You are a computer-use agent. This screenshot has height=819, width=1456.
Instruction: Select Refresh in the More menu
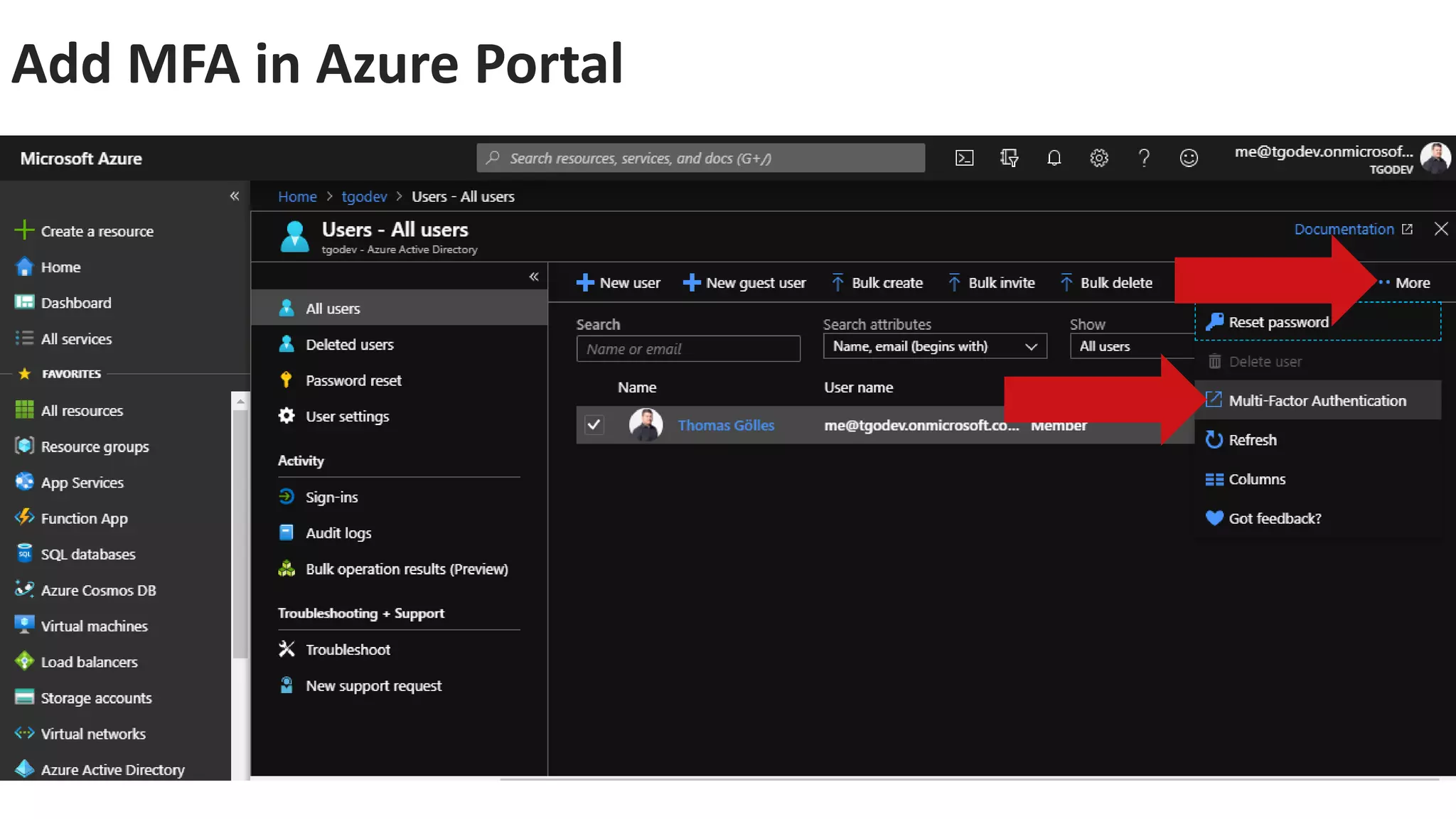click(x=1318, y=439)
